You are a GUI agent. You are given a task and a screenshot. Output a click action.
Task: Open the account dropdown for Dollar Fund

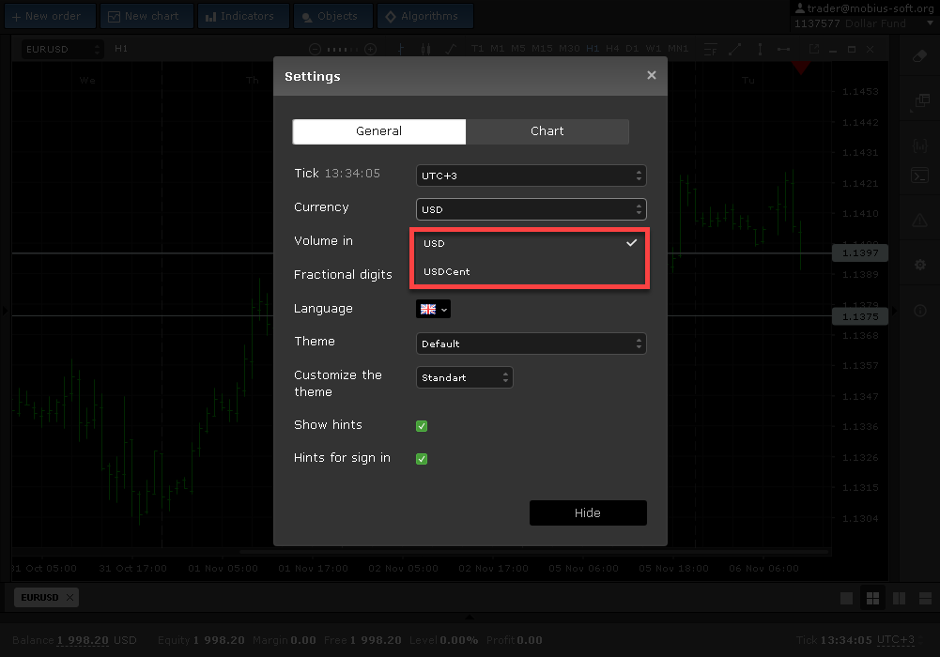[930, 23]
